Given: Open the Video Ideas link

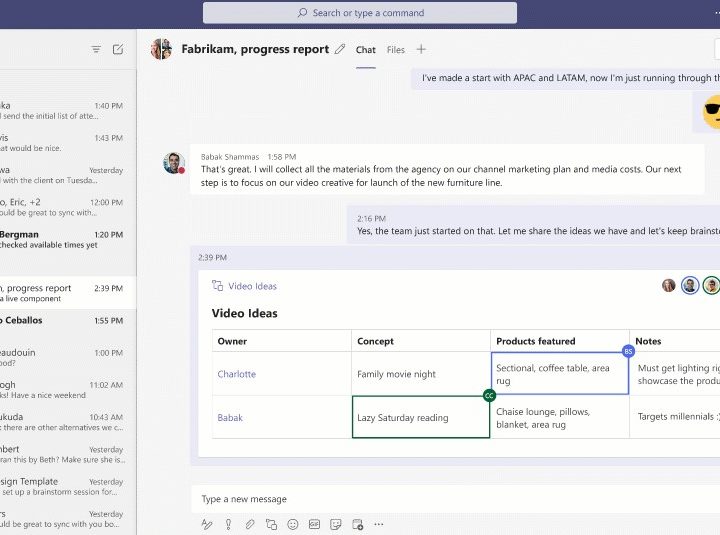Looking at the screenshot, I should [253, 286].
